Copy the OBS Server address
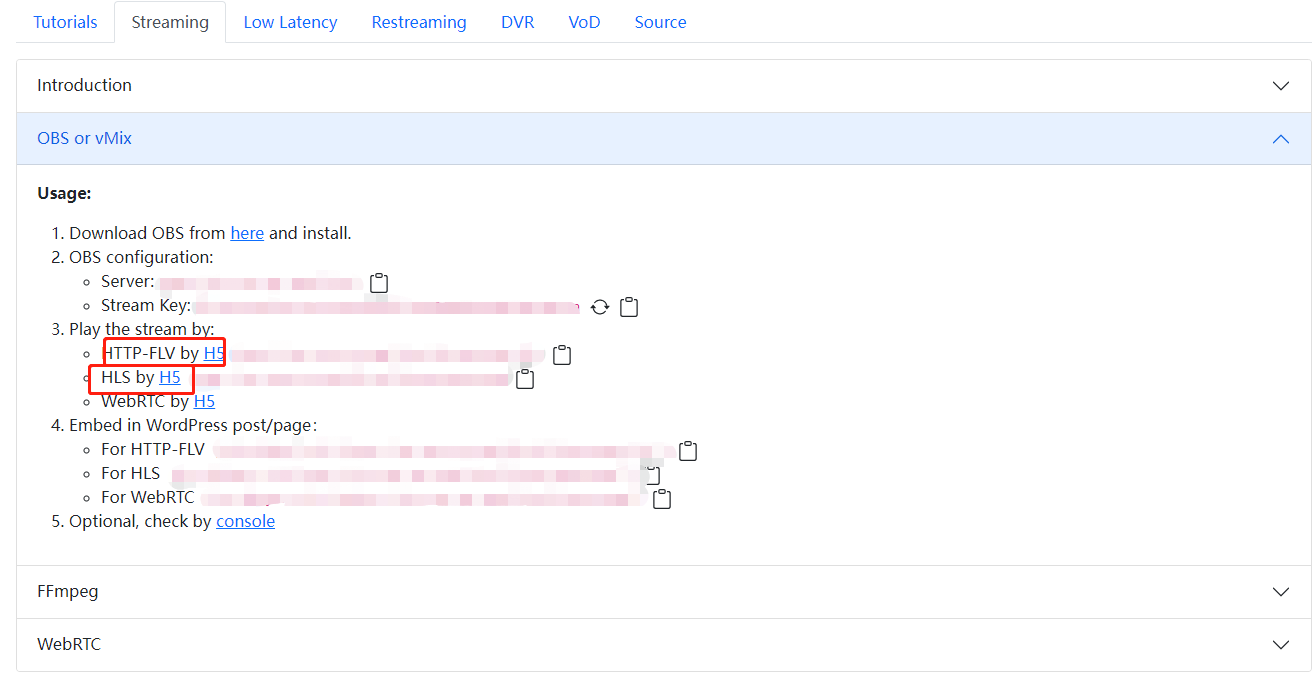1315x680 pixels. [x=379, y=283]
